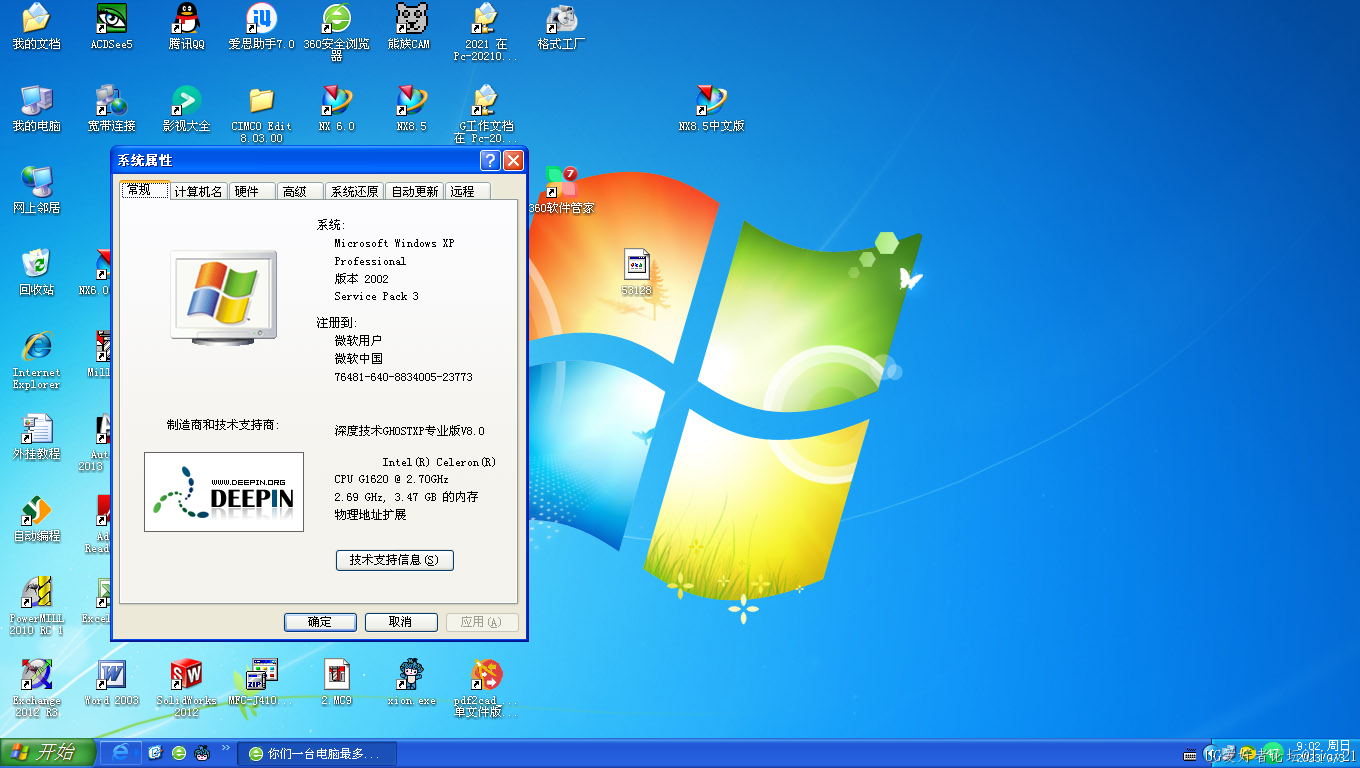Open the 硬件 tab
The width and height of the screenshot is (1360, 768).
(x=252, y=192)
